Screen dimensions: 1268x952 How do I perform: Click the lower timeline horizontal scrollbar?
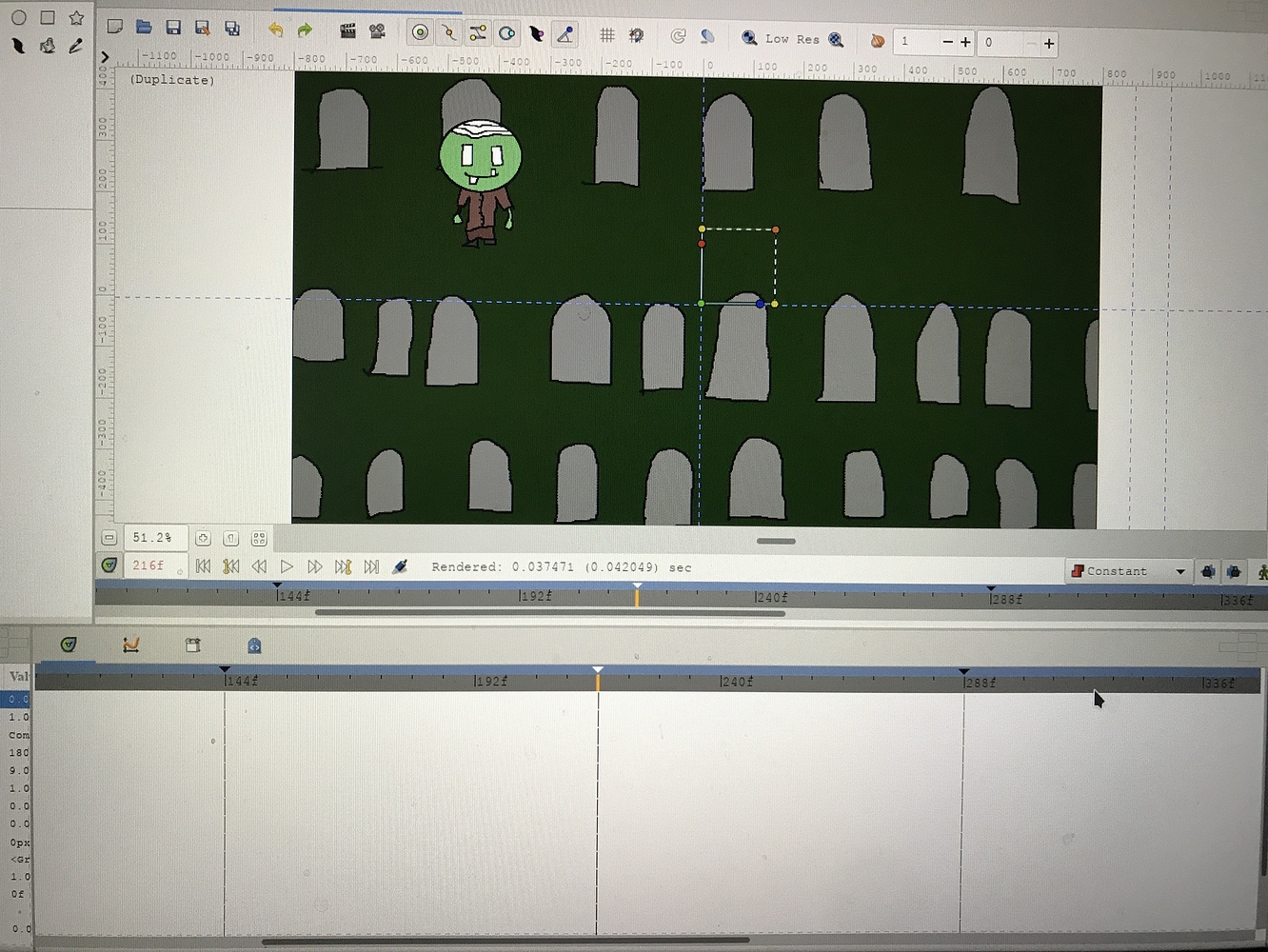[505, 941]
